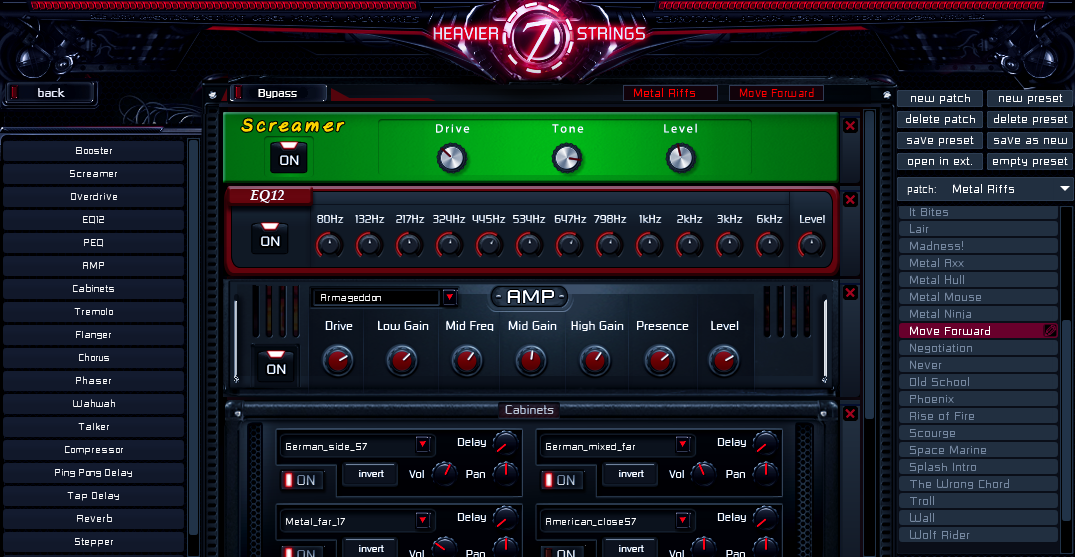Screen dimensions: 1075x557
Task: Toggle the AMP ON switch
Action: (276, 366)
